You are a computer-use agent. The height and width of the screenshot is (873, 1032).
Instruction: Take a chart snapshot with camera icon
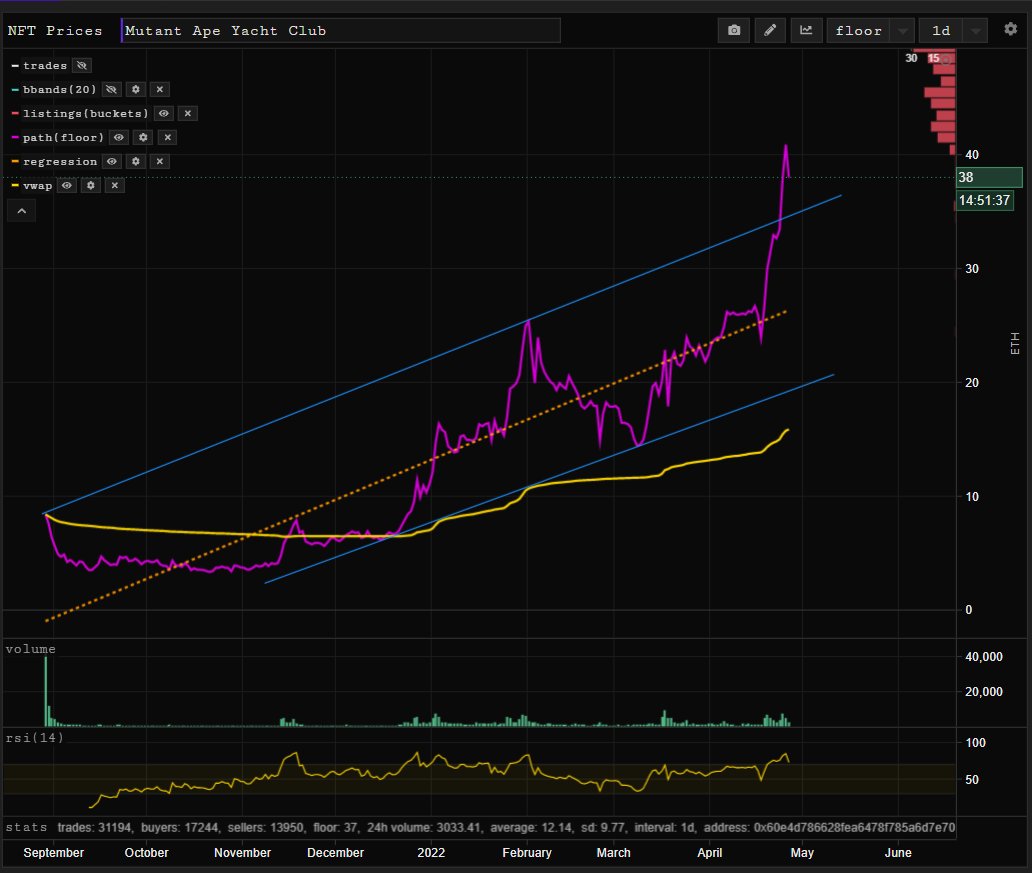pyautogui.click(x=734, y=30)
